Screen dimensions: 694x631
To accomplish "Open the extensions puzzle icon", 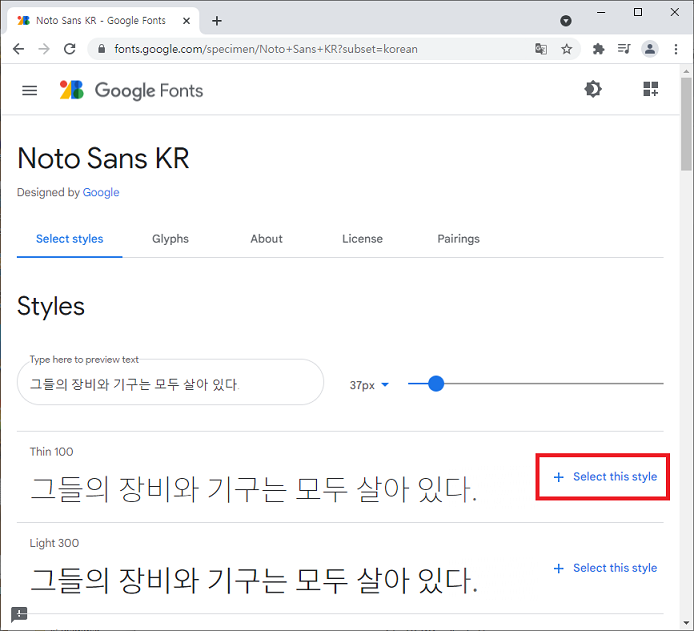I will (598, 49).
